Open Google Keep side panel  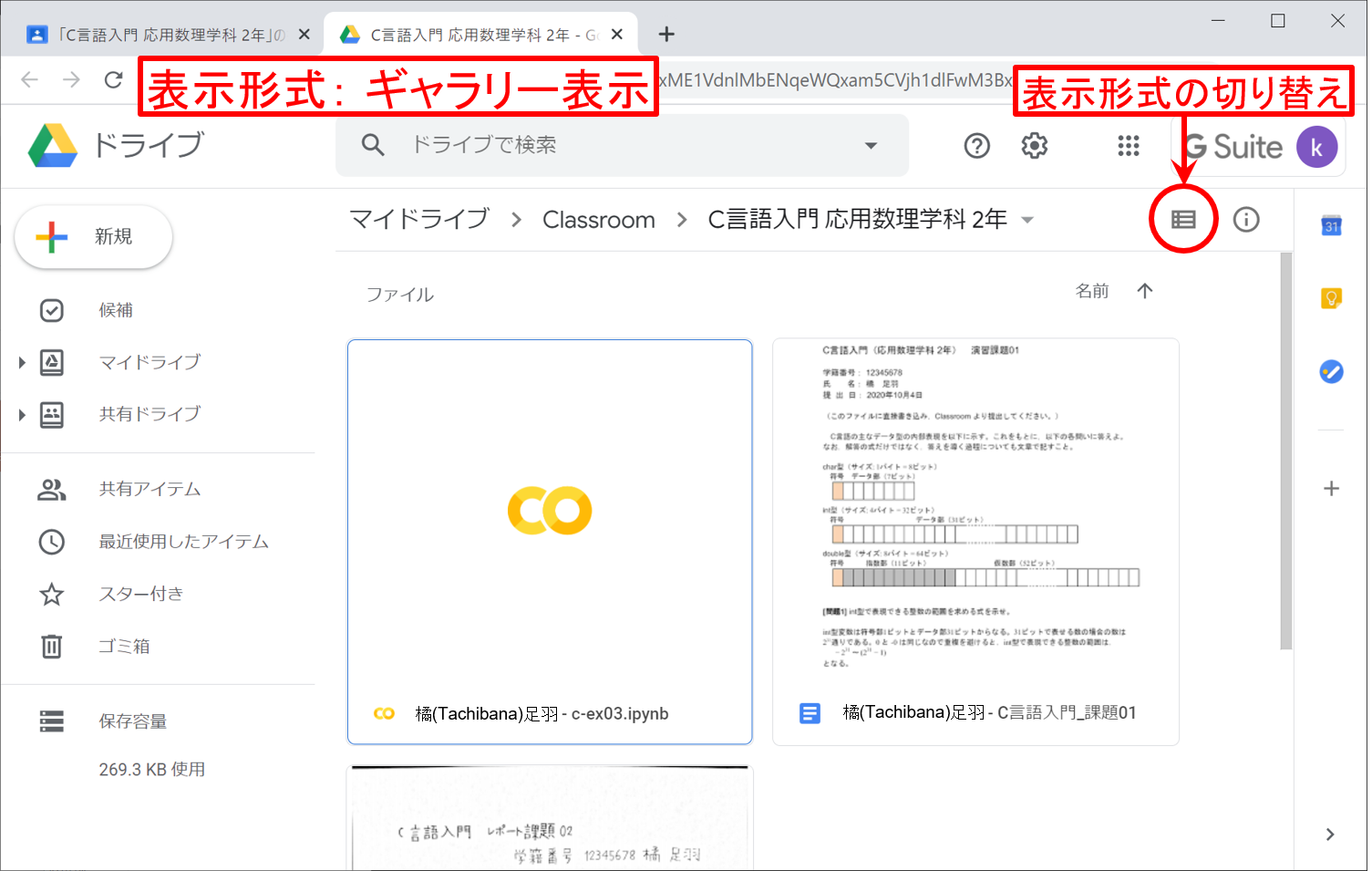point(1331,298)
